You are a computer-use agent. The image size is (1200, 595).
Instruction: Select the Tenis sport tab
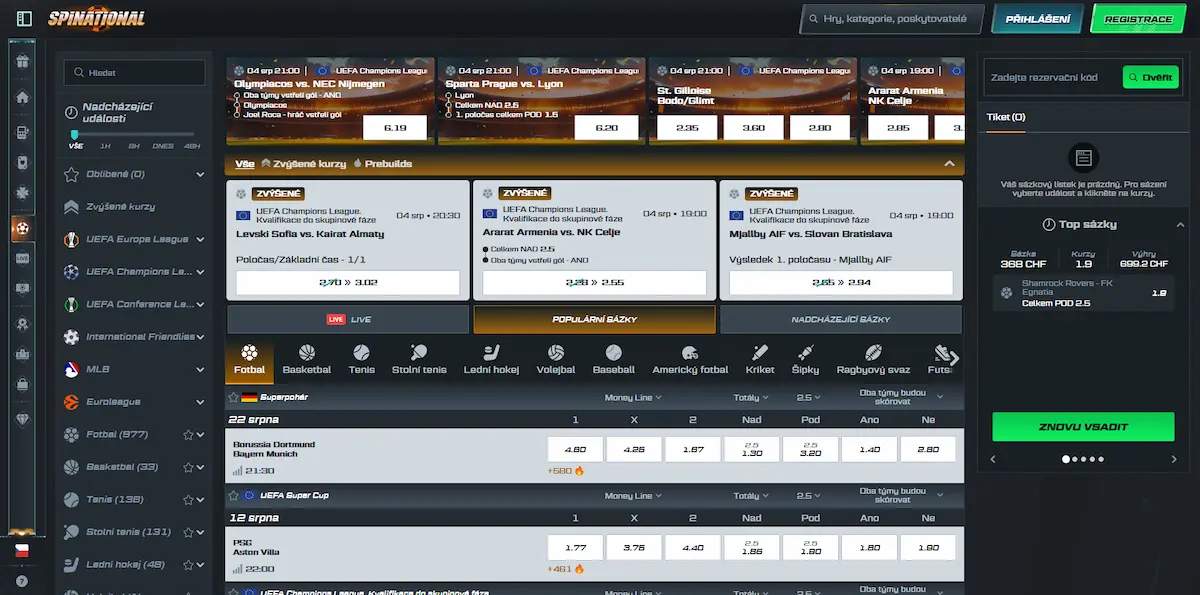(x=361, y=360)
